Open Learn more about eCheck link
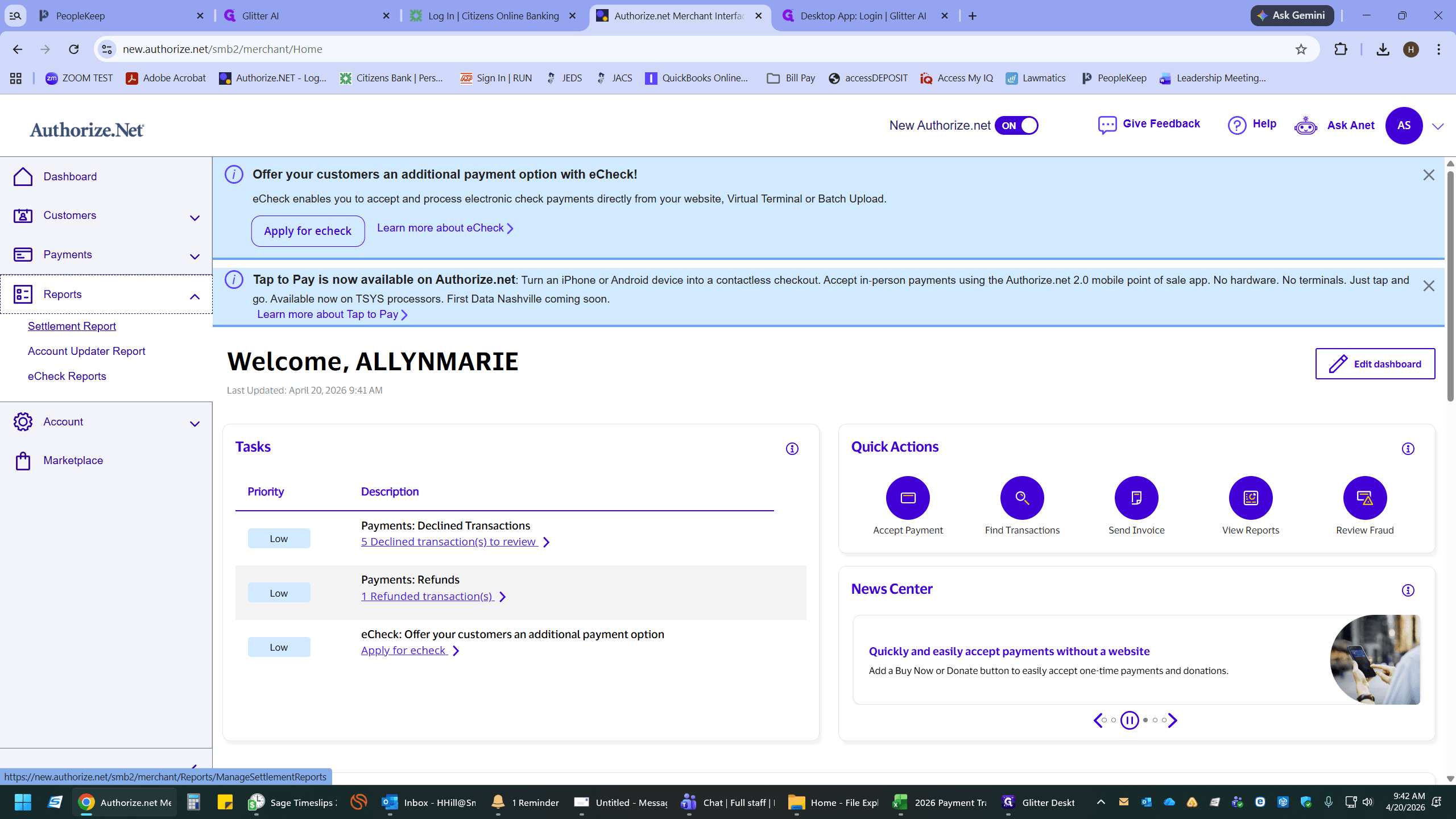 click(445, 228)
